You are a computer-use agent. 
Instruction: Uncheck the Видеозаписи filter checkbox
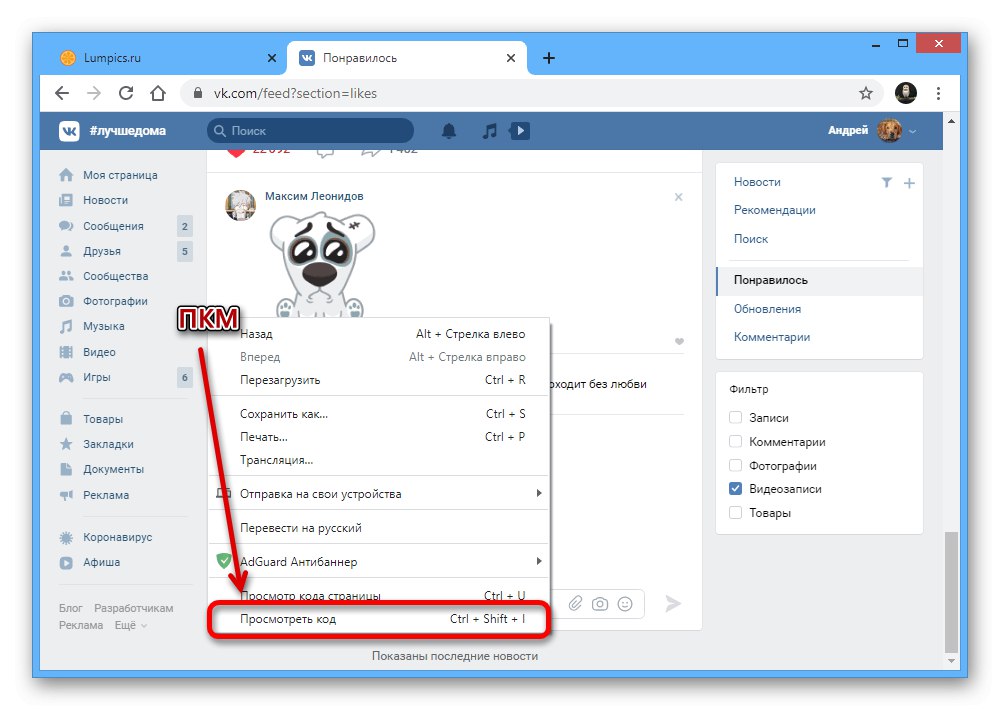735,489
